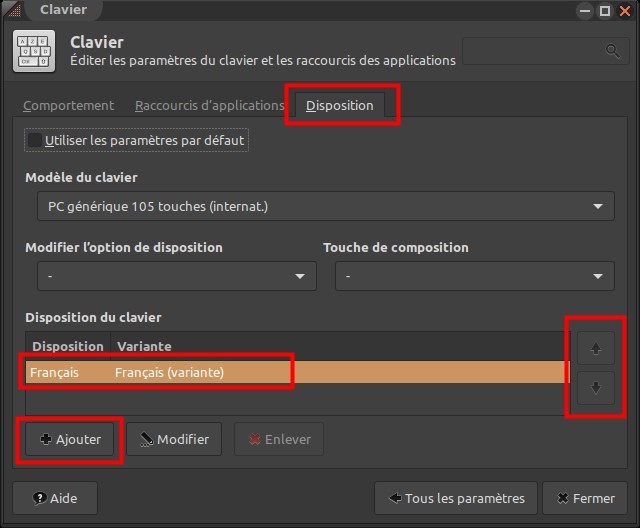Switch to the Comportement tab

(x=68, y=105)
